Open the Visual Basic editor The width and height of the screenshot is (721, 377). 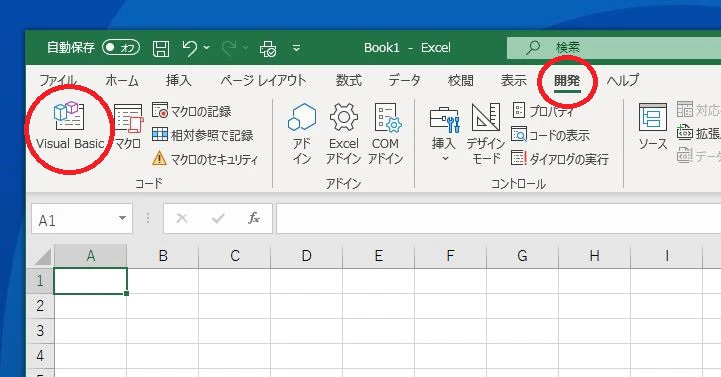pyautogui.click(x=70, y=126)
